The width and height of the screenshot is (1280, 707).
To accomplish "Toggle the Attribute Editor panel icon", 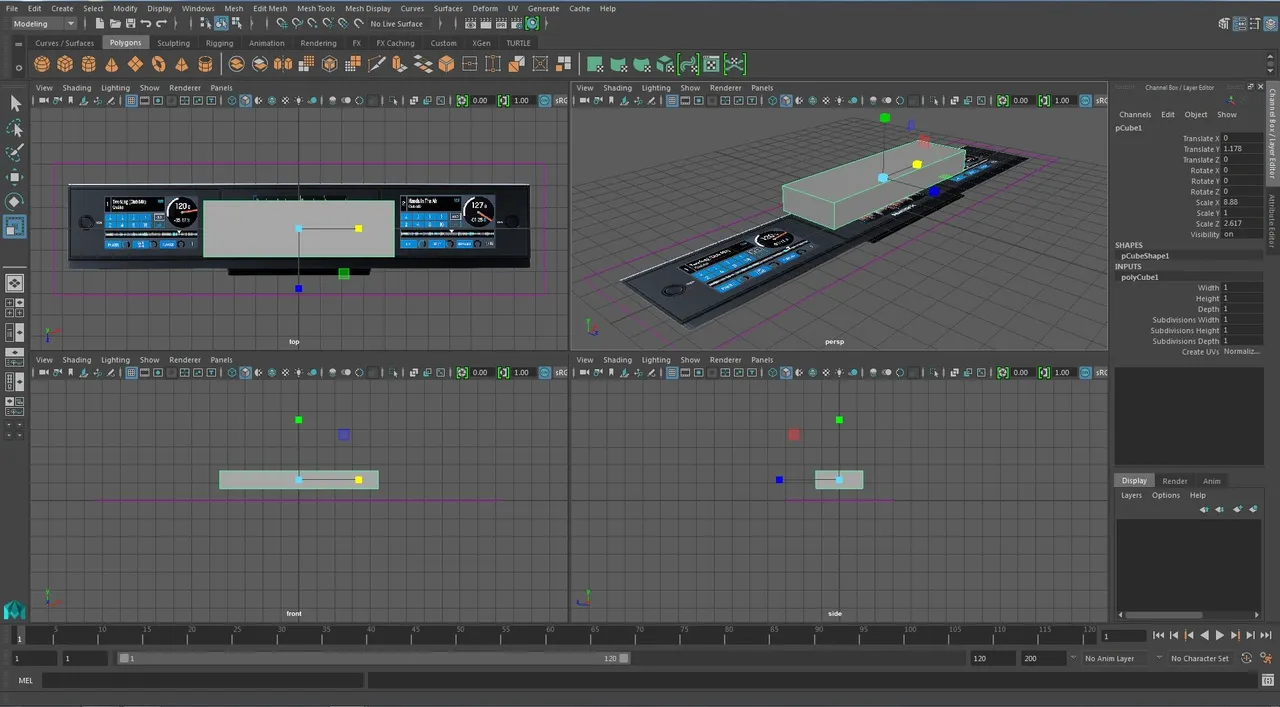I will click(x=1238, y=23).
